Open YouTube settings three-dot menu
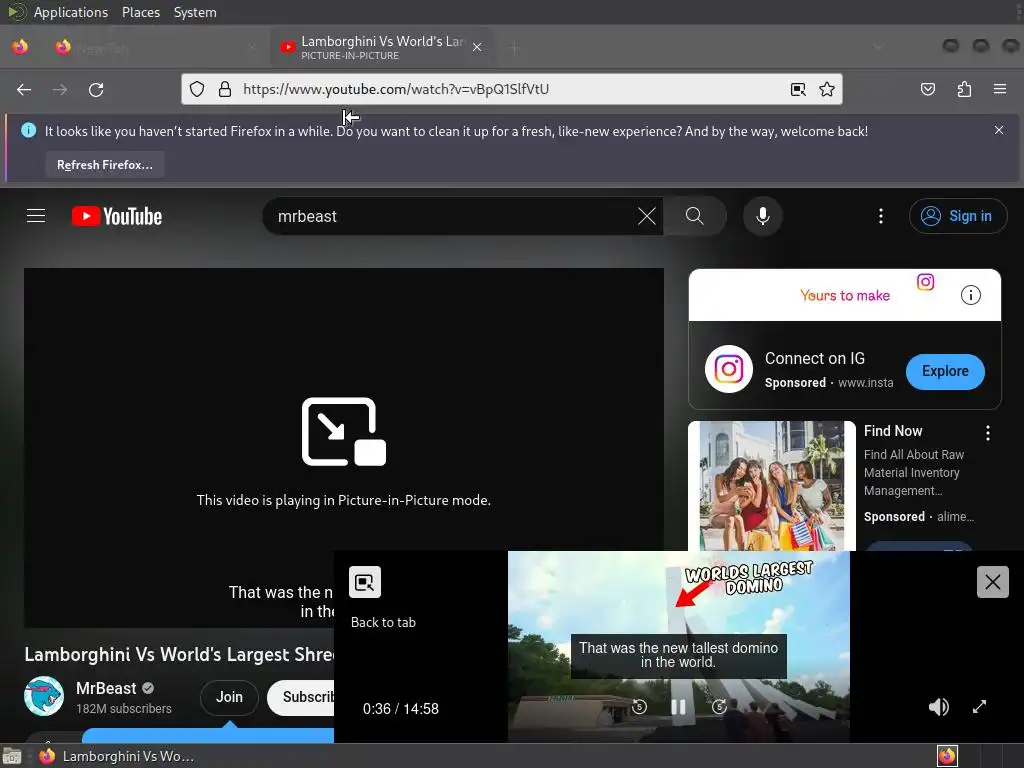This screenshot has width=1024, height=768. [881, 216]
